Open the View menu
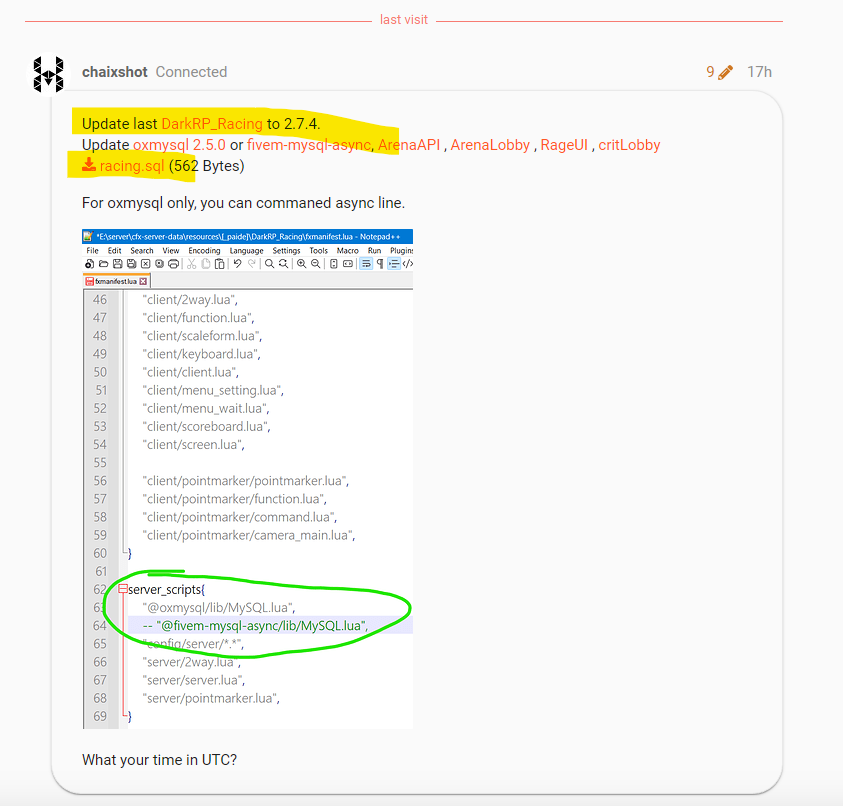Image resolution: width=843 pixels, height=806 pixels. click(171, 251)
